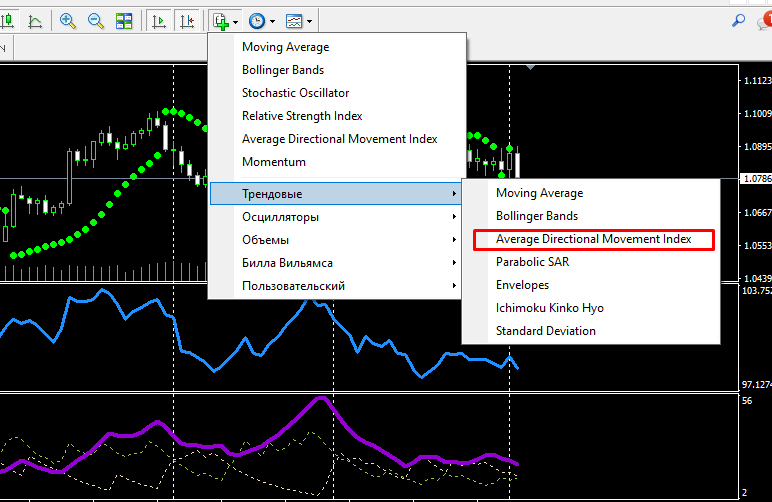Select Parabolic SAR indicator
The height and width of the screenshot is (502, 772).
coord(591,262)
